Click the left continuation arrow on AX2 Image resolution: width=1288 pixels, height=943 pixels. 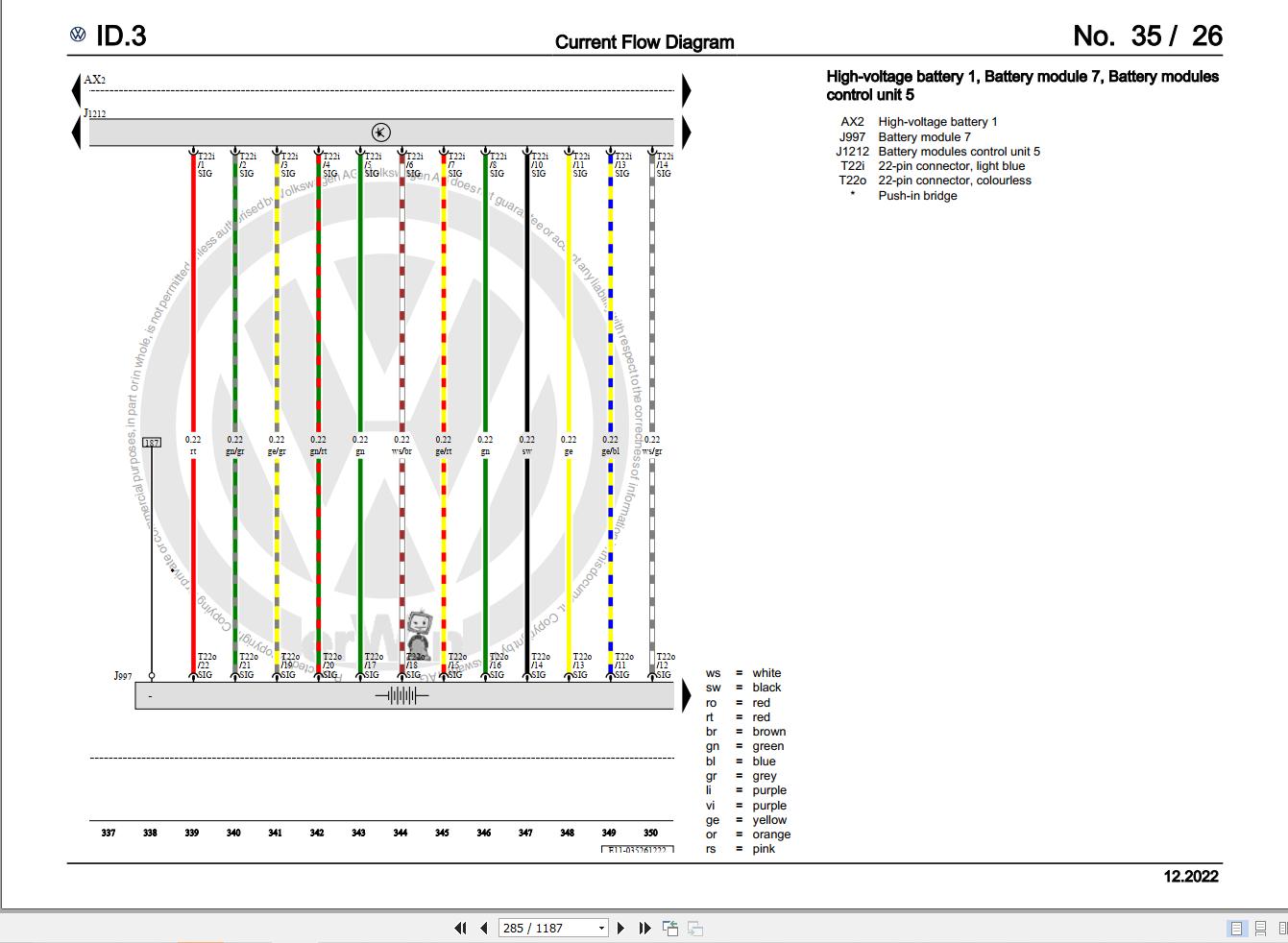(x=76, y=91)
